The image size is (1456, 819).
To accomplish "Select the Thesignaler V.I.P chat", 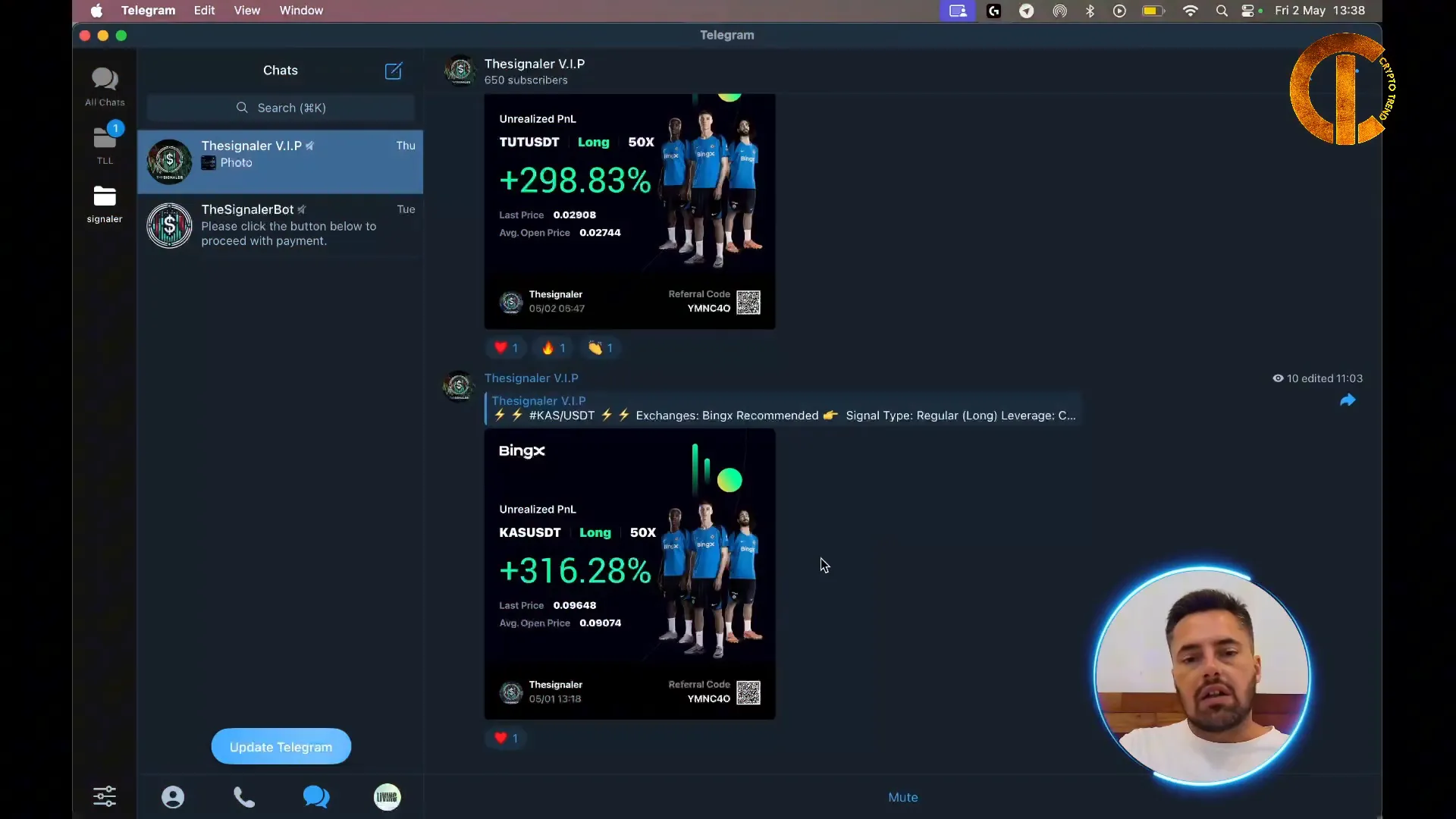I will pos(281,162).
